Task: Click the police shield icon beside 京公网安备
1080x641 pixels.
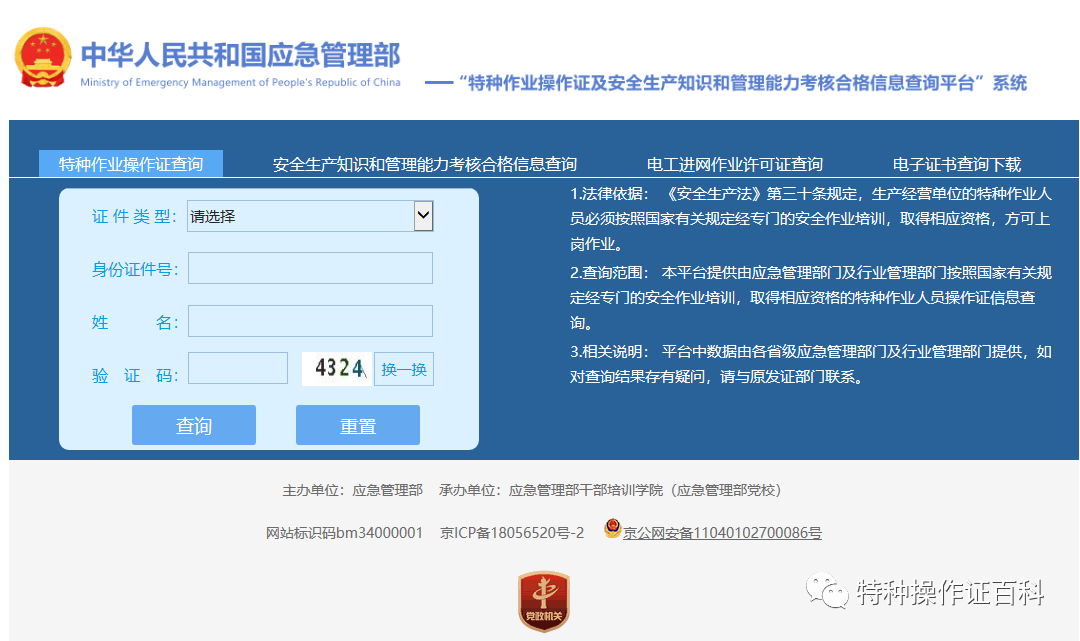Action: (612, 528)
